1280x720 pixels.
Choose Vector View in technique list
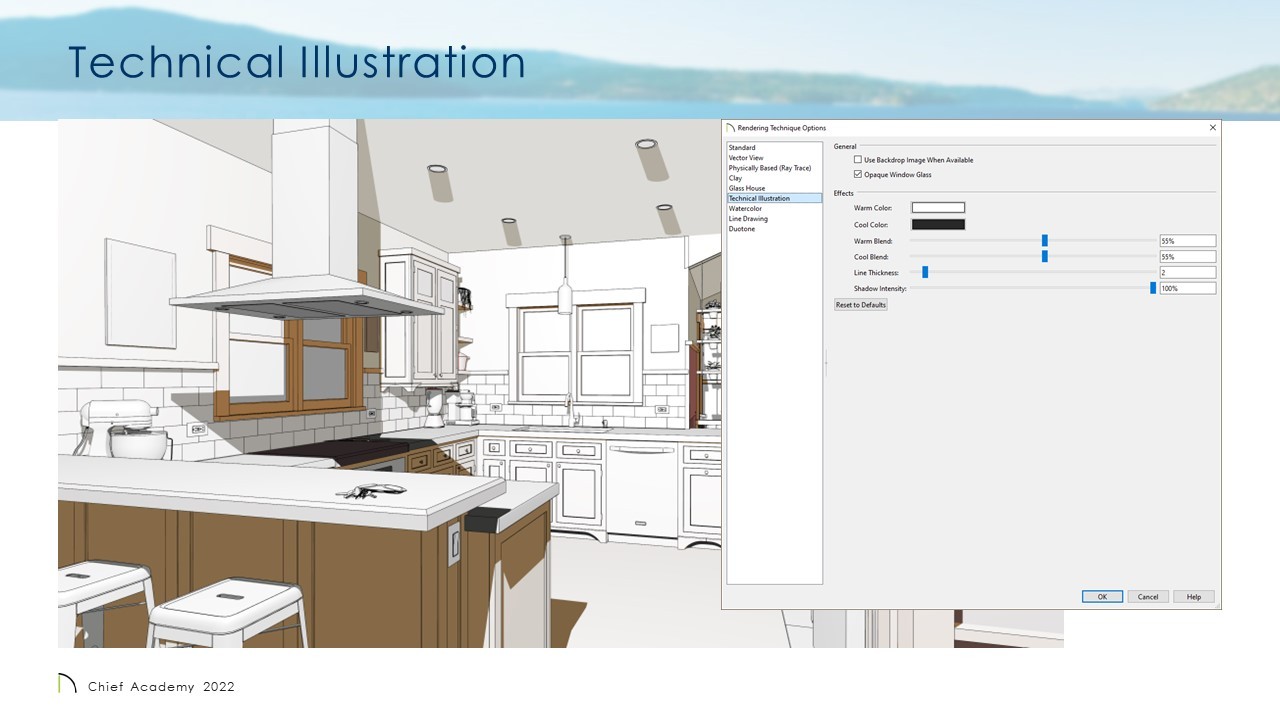click(x=746, y=158)
